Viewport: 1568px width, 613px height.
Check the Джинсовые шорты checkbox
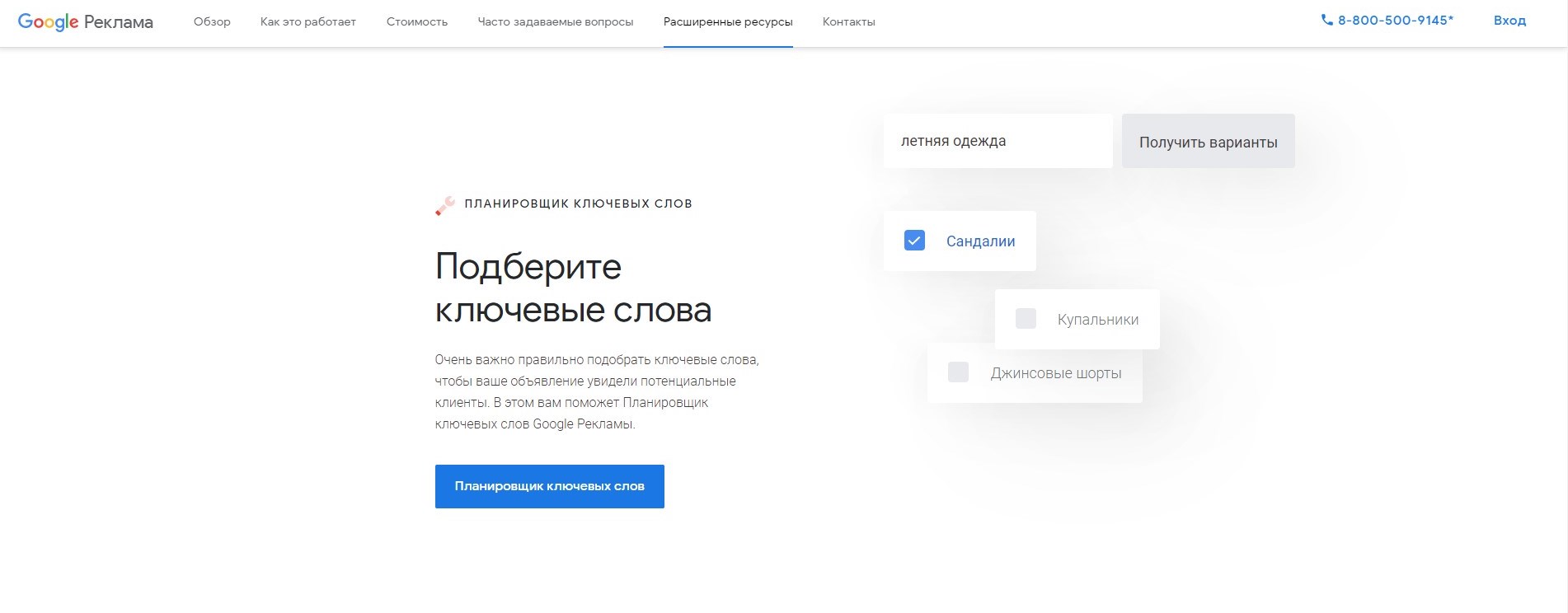tap(958, 372)
